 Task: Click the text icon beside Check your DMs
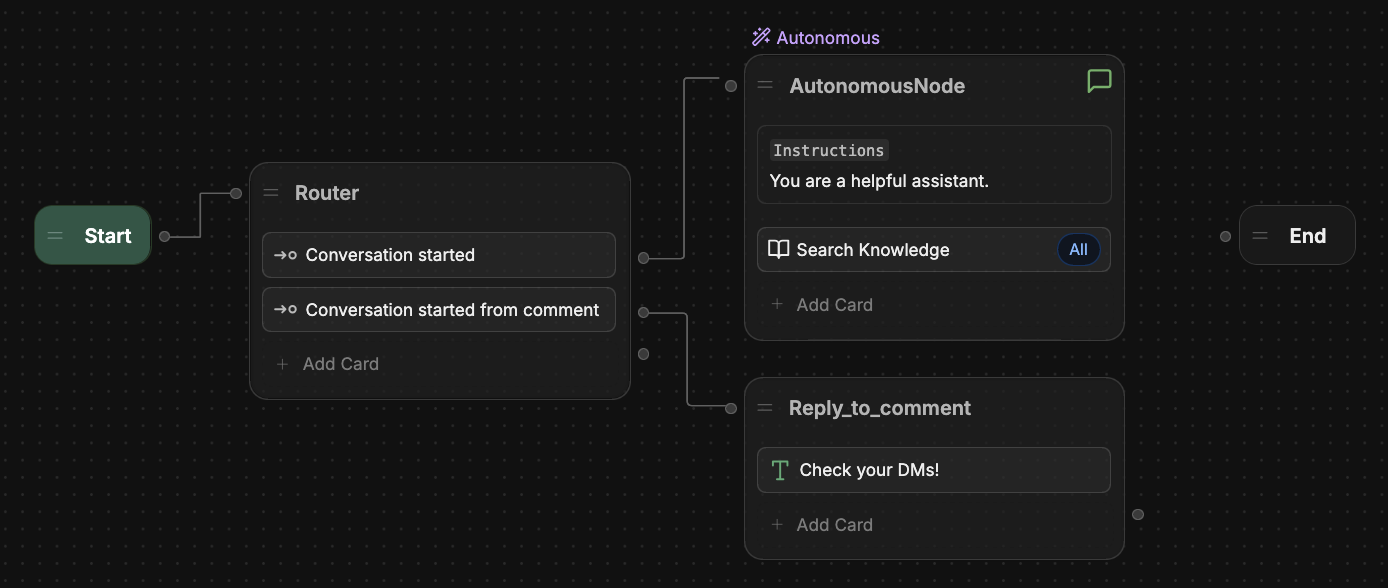(x=780, y=470)
